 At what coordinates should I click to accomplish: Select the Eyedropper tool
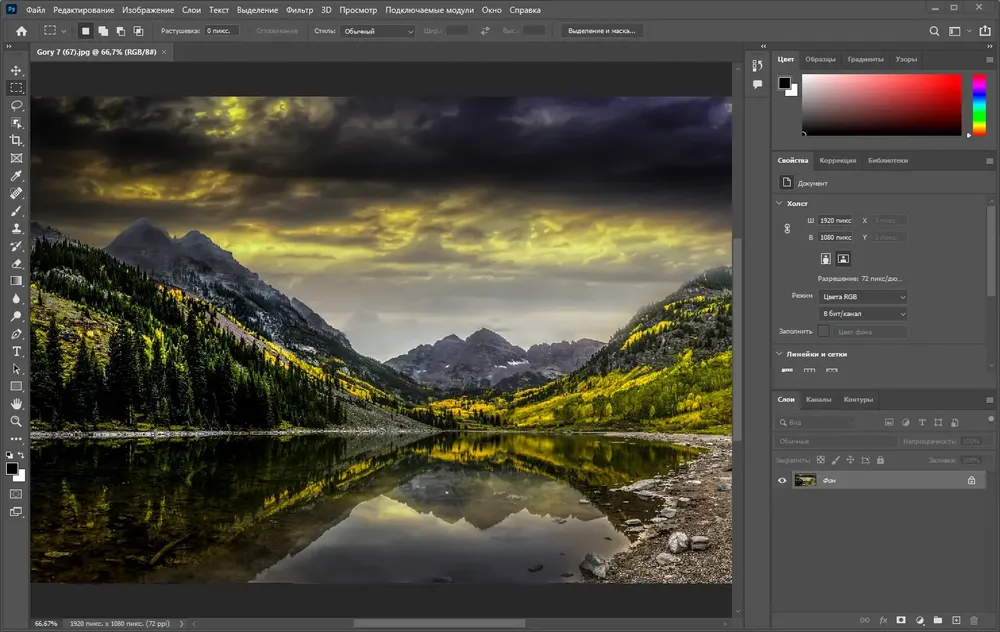coord(16,175)
